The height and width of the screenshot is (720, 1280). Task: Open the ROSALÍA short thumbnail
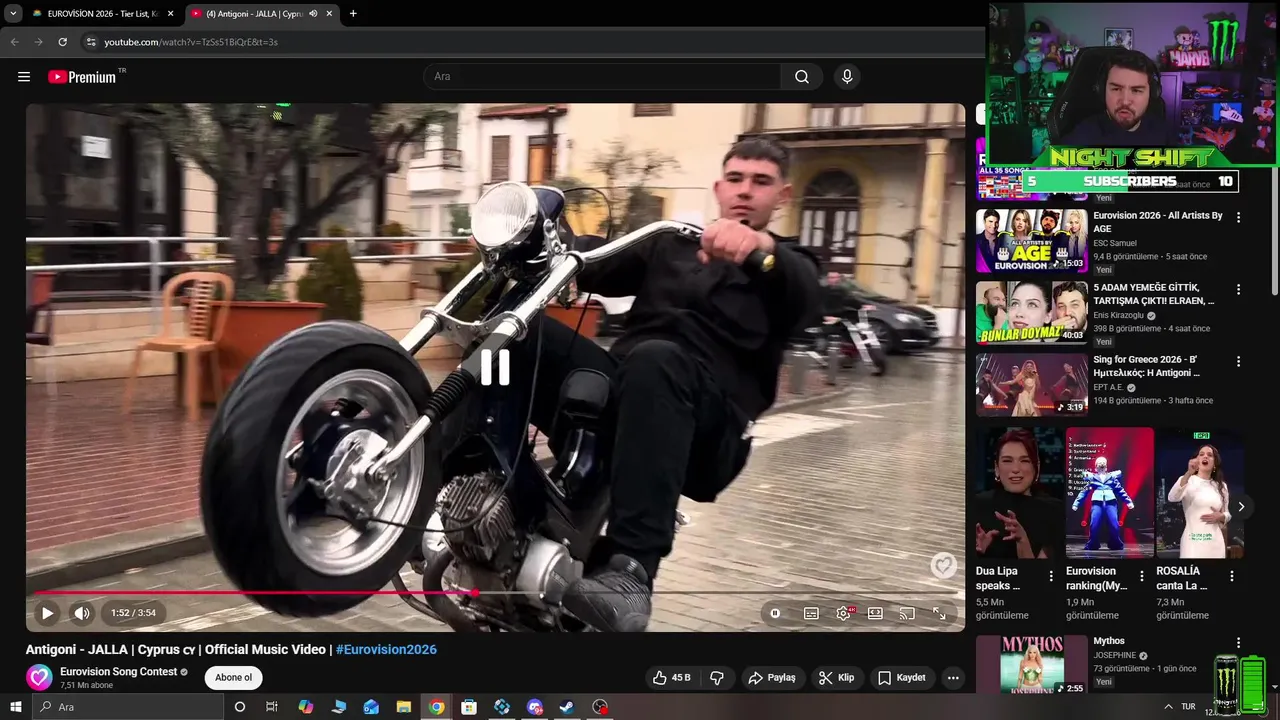(x=1200, y=493)
